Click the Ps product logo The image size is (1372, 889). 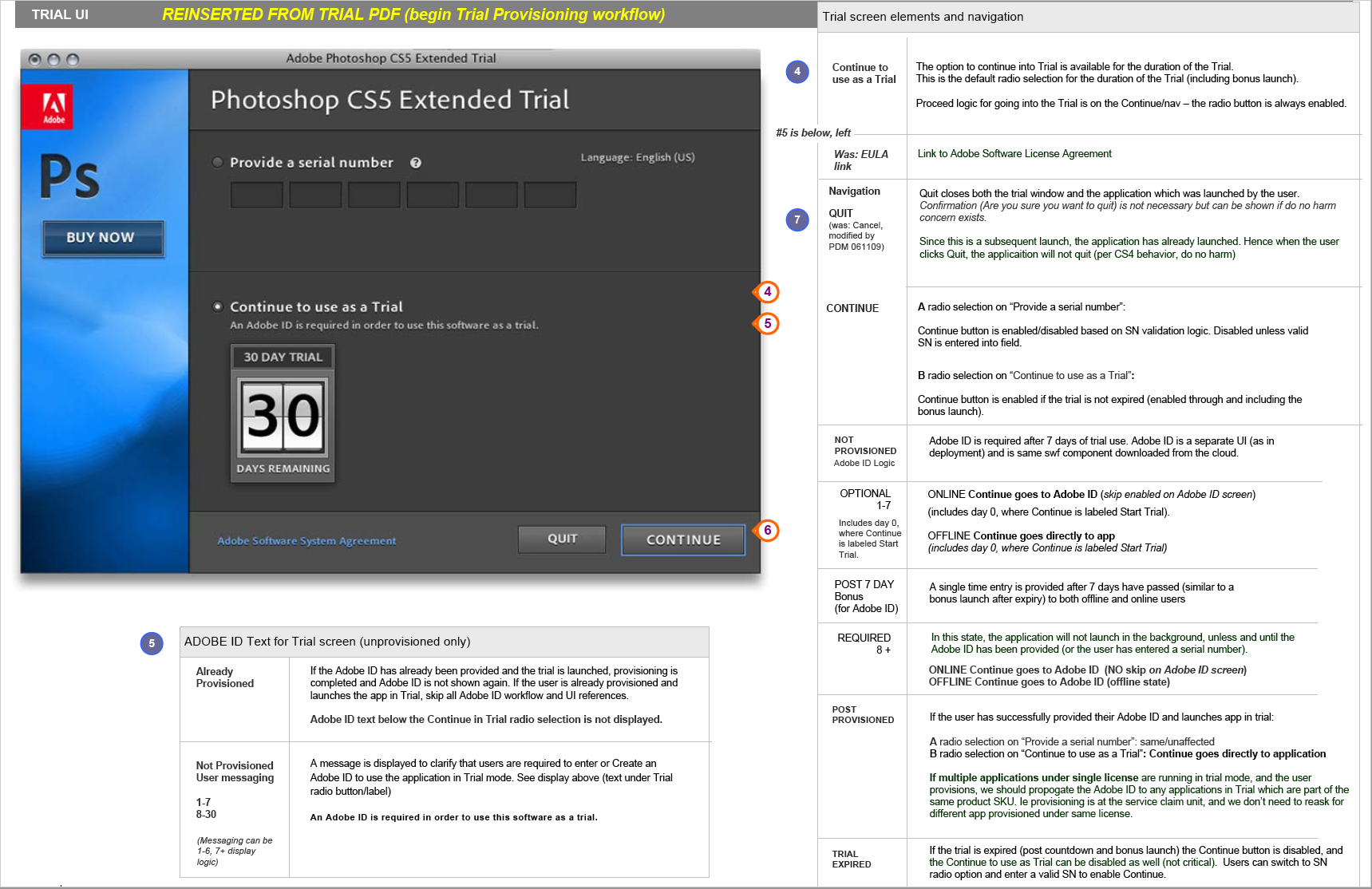[70, 176]
